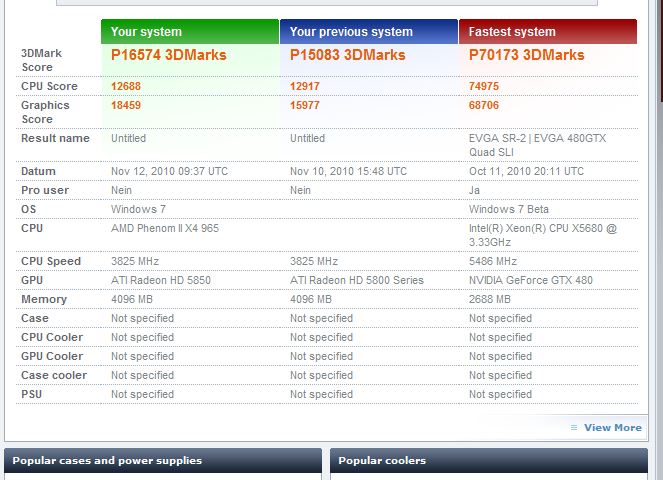Click the 3DMark Score row label
Viewport: 663px width, 480px height.
point(41,60)
